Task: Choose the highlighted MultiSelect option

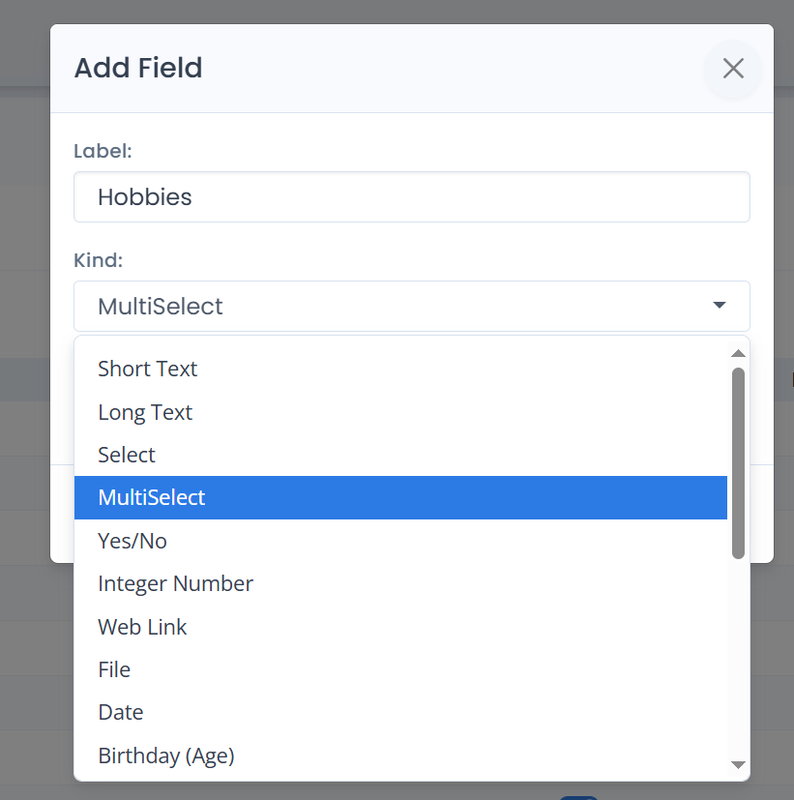Action: pyautogui.click(x=152, y=498)
